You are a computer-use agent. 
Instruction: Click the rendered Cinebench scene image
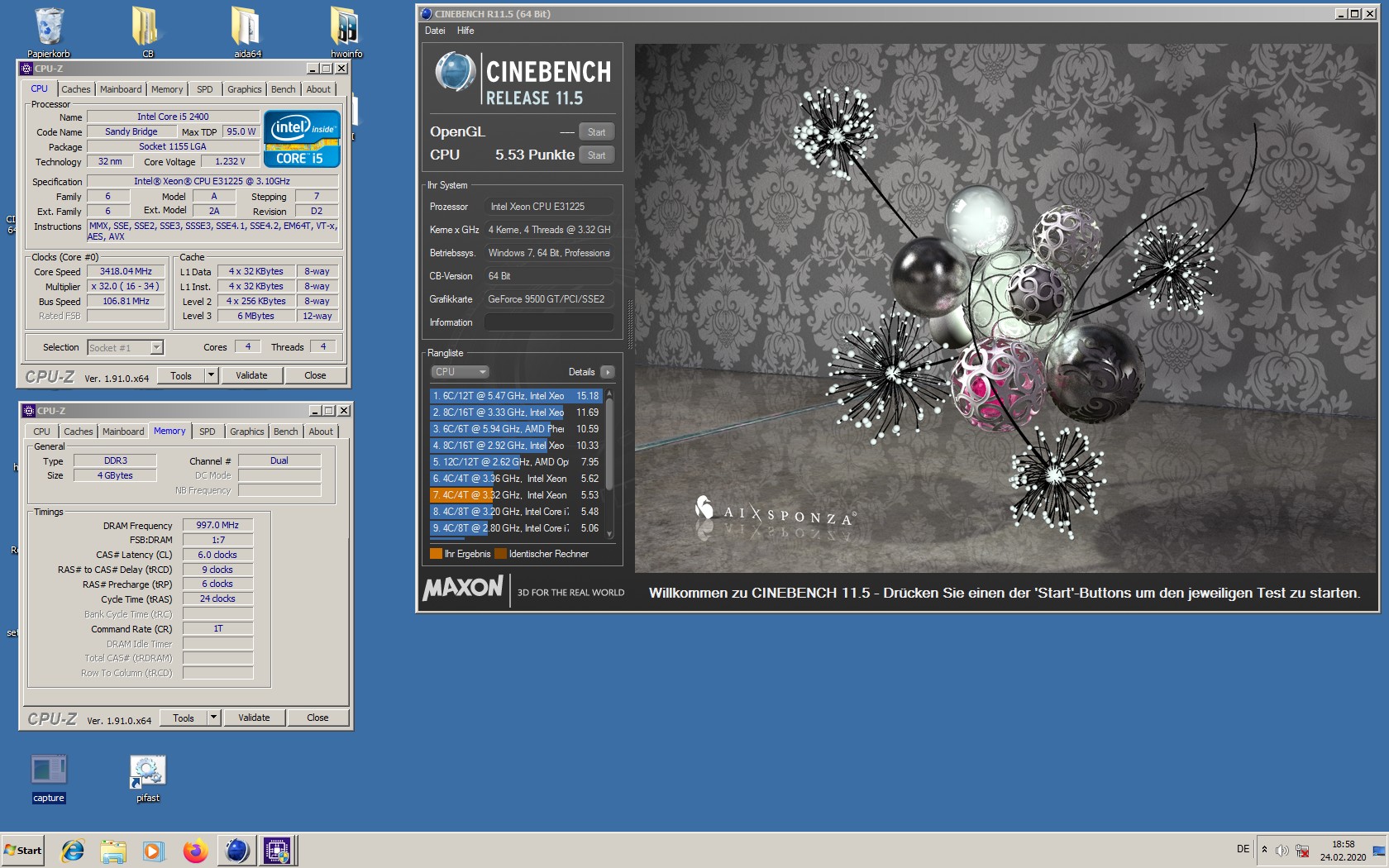click(1005, 308)
